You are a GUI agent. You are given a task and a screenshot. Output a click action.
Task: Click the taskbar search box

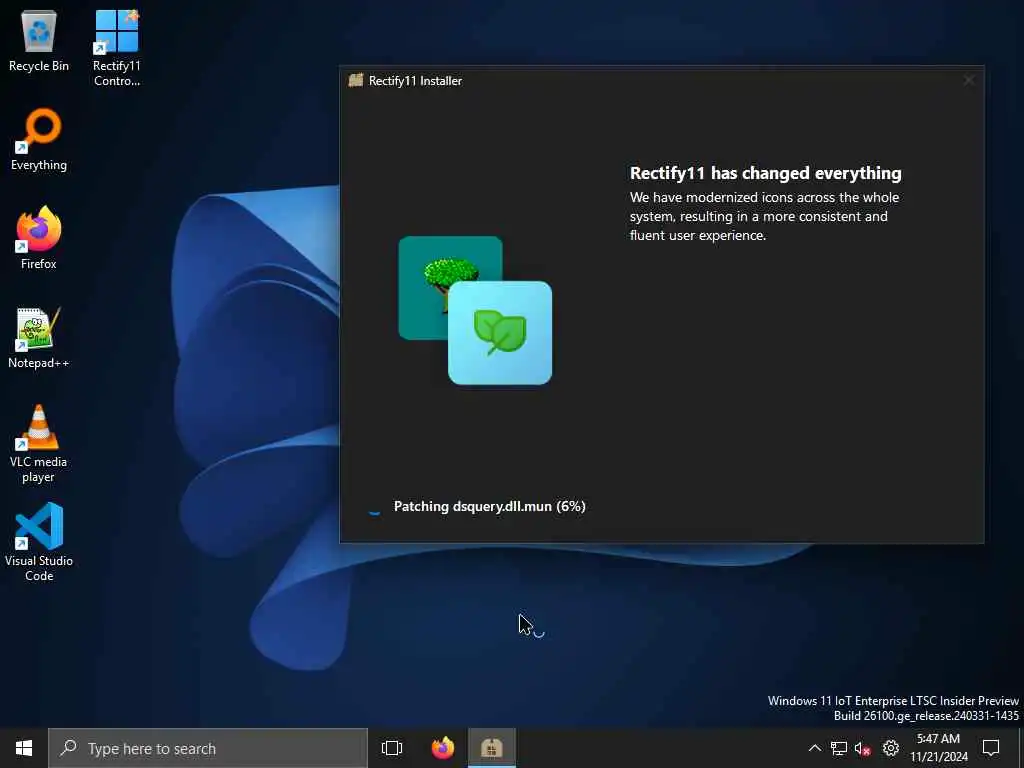(208, 748)
